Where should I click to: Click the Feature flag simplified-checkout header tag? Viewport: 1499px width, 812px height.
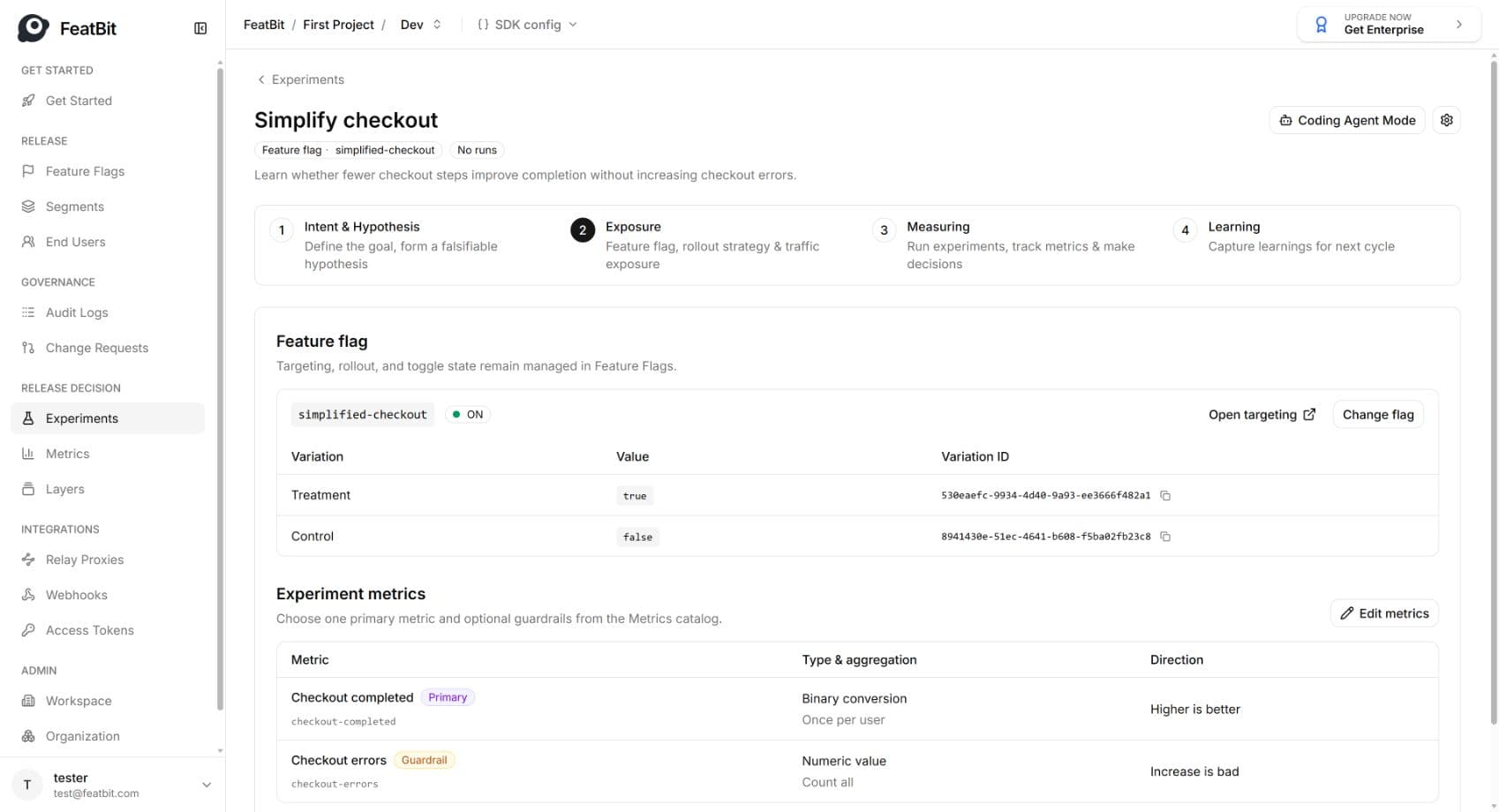point(349,150)
